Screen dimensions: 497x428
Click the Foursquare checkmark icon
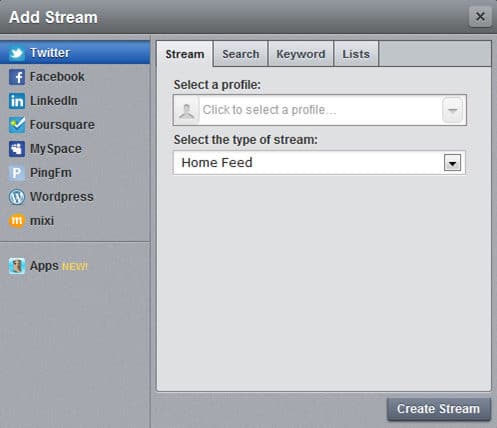17,125
